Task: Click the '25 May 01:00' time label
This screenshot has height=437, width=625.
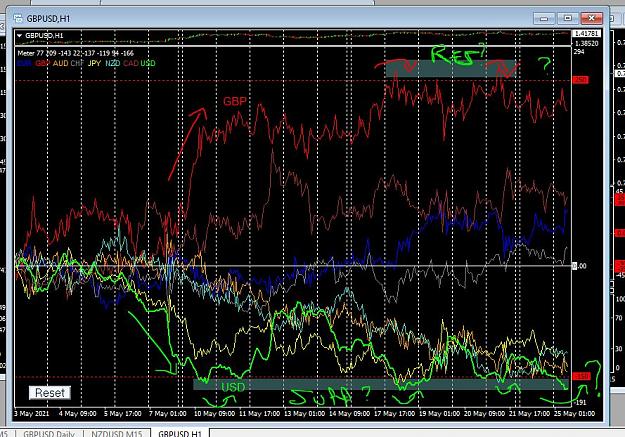Action: point(574,413)
